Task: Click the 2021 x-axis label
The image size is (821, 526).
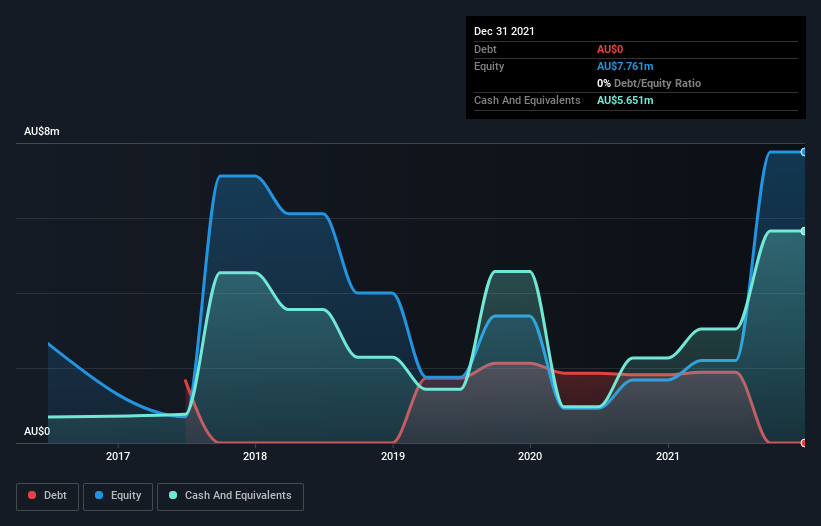Action: click(x=668, y=456)
